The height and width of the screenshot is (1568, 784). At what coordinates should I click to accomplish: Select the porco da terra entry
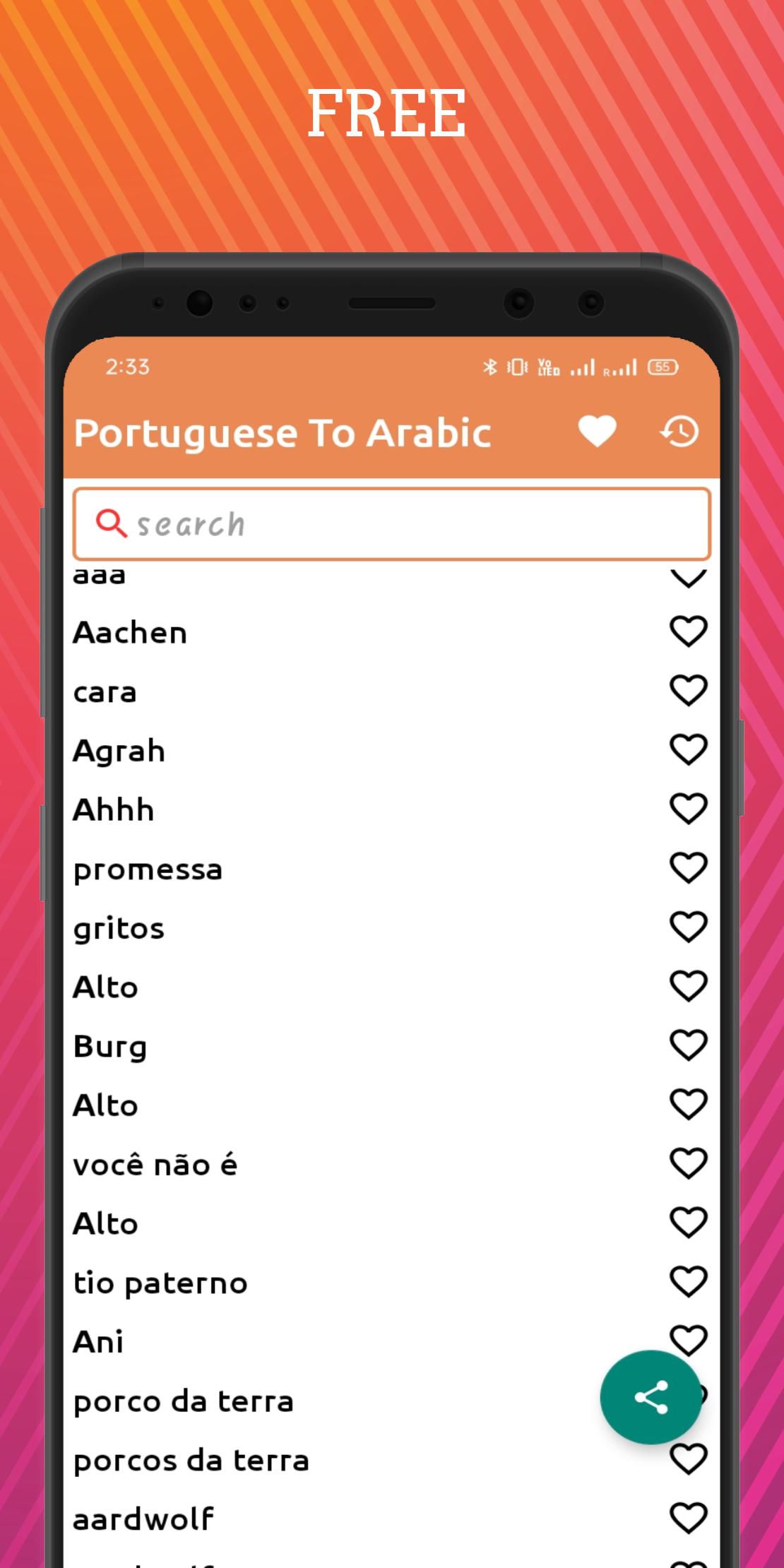183,1401
